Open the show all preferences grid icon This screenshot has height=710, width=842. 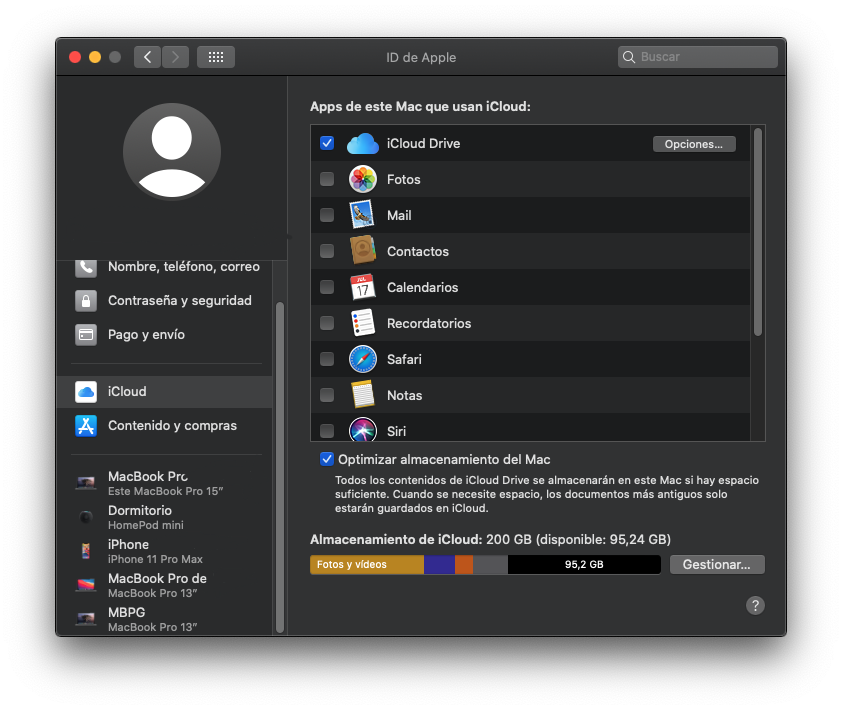coord(215,57)
